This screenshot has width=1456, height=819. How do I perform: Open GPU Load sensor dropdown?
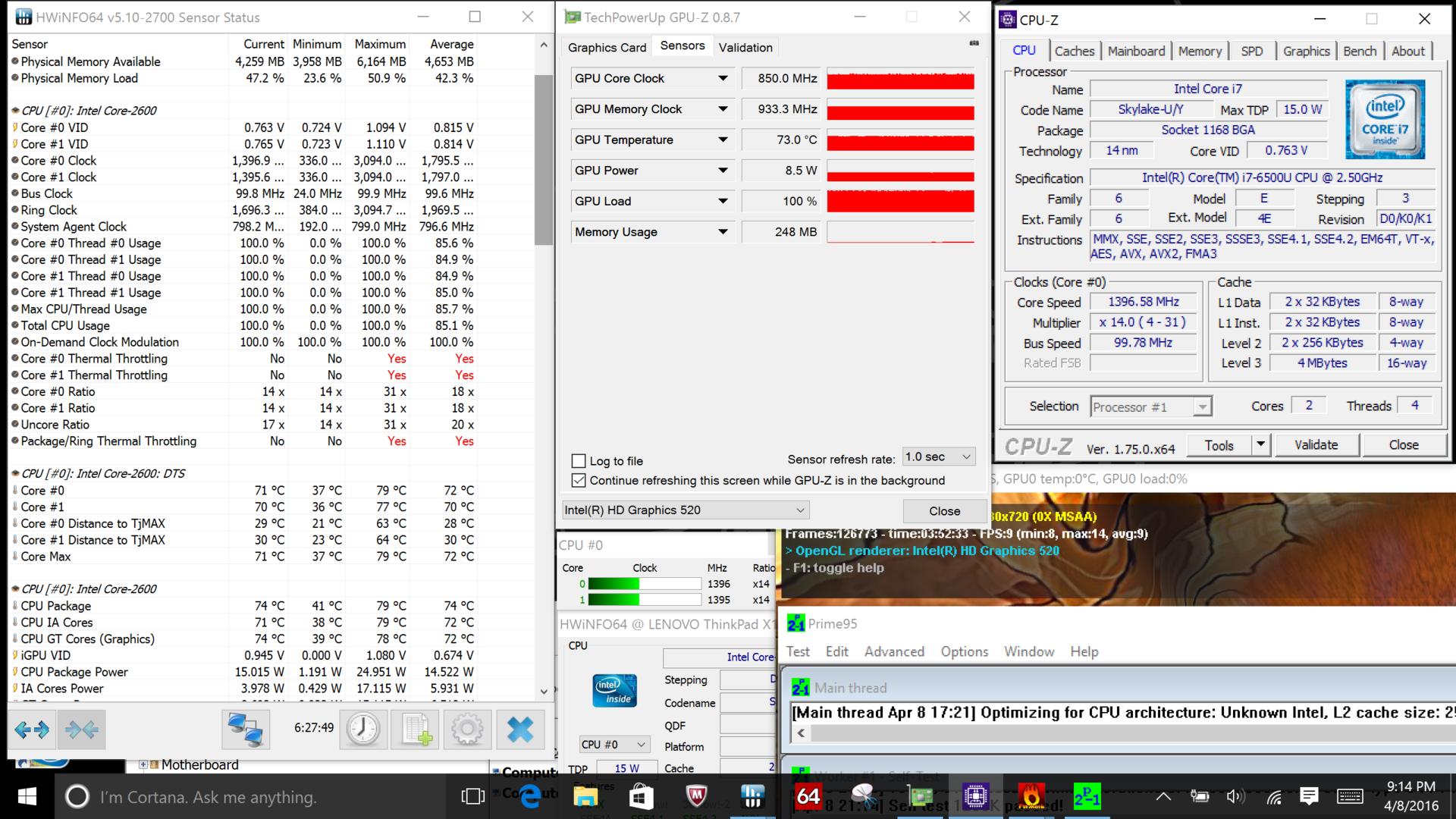pos(723,201)
